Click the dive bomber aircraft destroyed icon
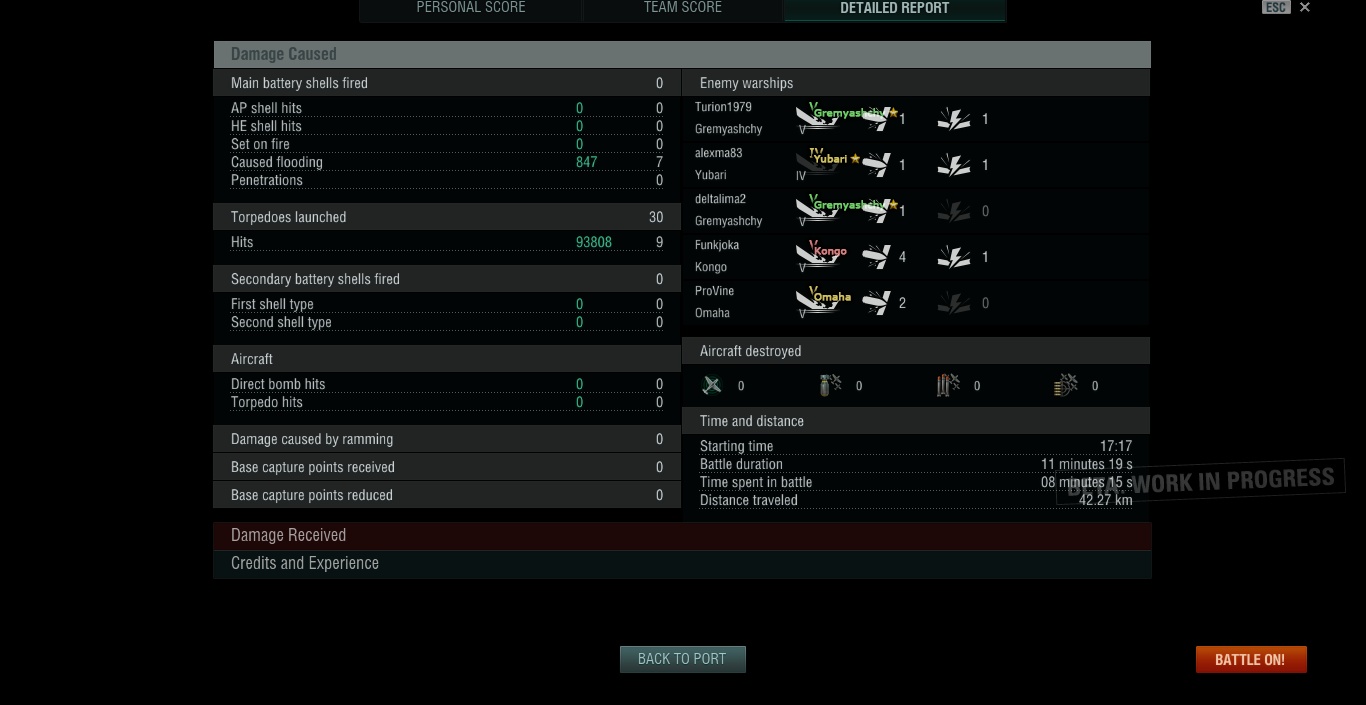Screen dimensions: 1366x705 point(830,385)
